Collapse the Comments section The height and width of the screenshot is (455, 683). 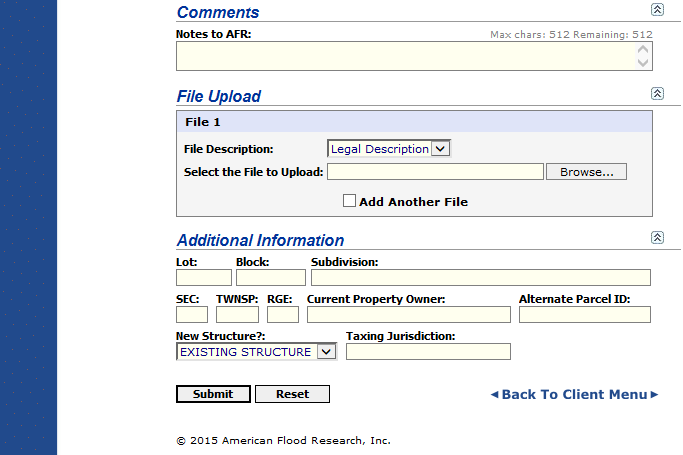tap(657, 9)
